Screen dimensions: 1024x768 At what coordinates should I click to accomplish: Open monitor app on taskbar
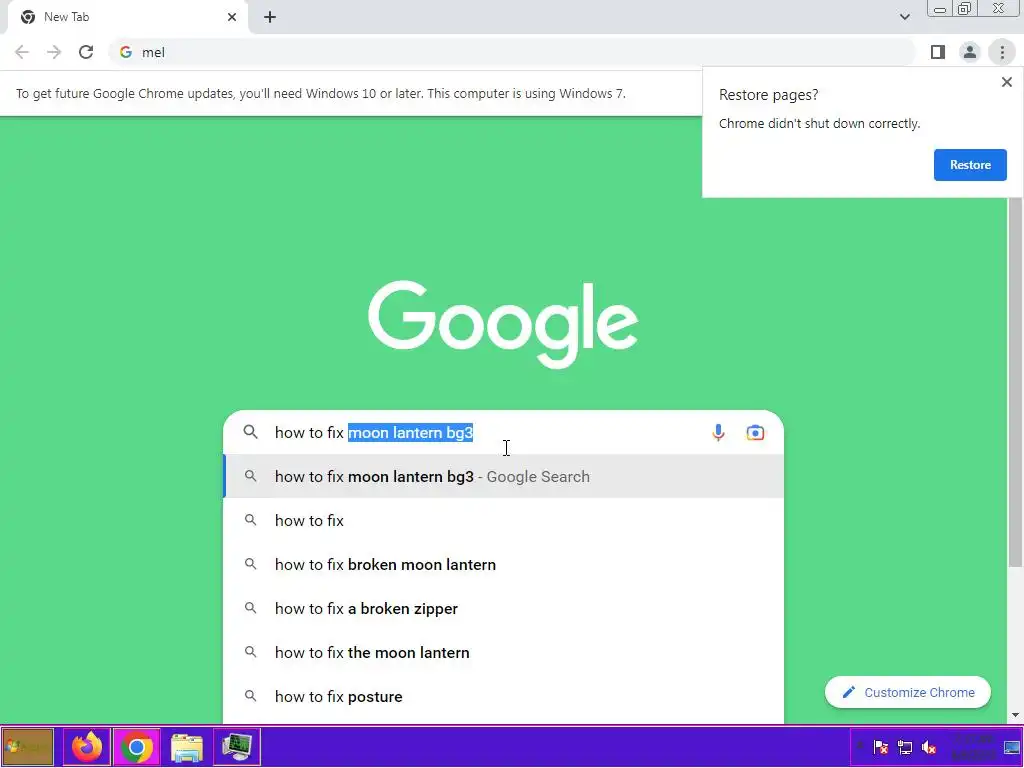point(236,746)
